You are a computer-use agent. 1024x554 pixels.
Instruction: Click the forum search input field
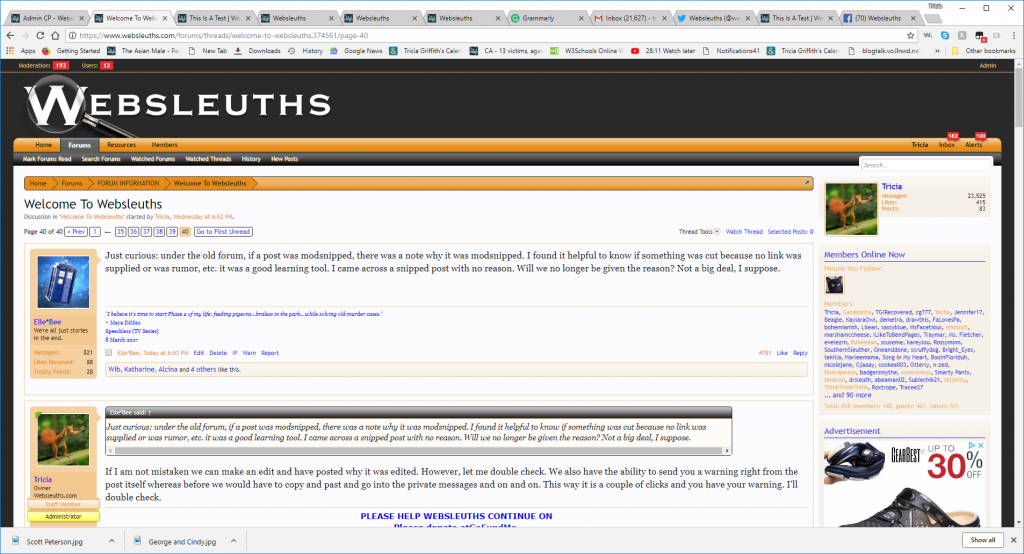[x=925, y=164]
